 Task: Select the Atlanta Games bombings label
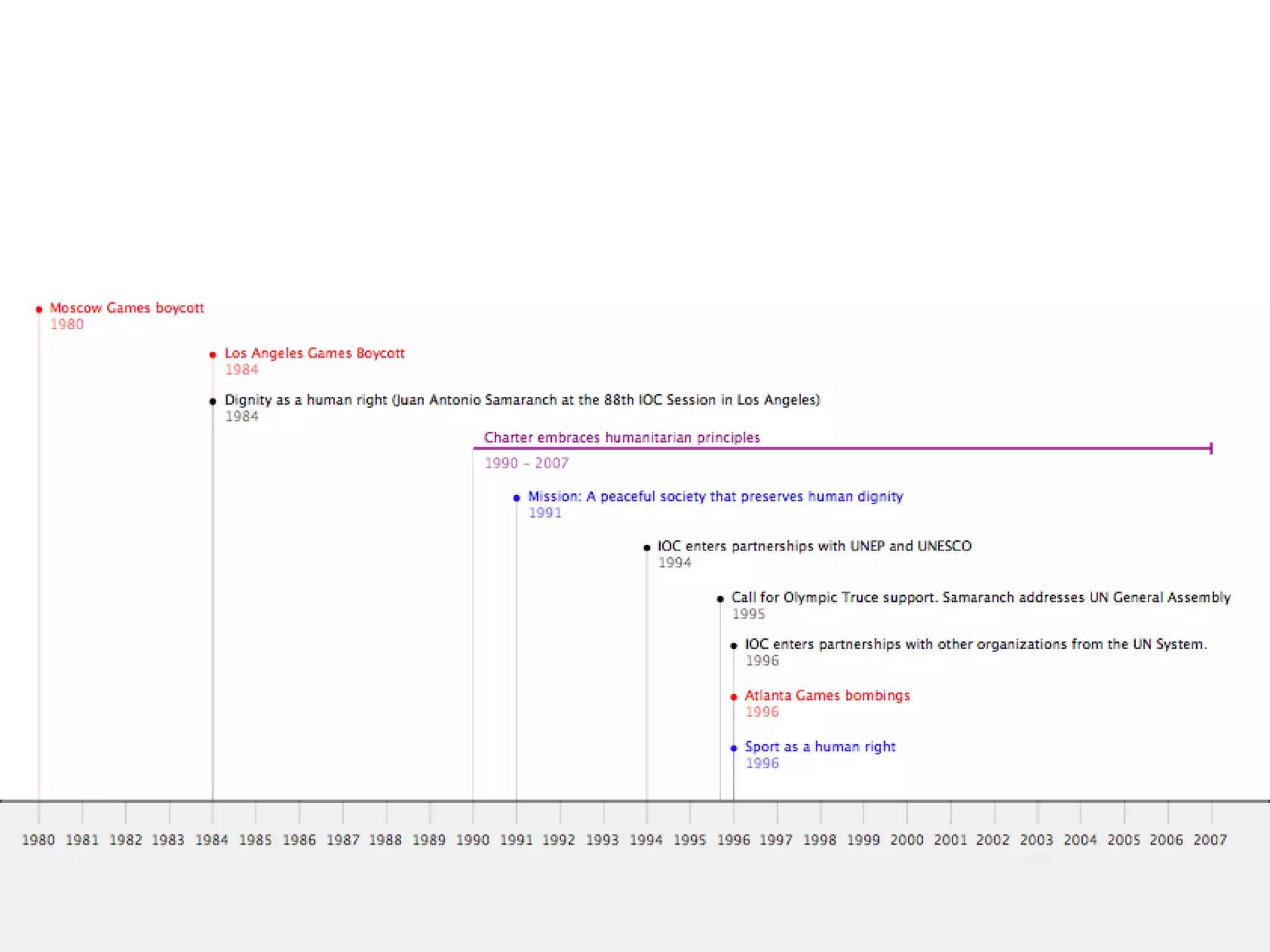pyautogui.click(x=827, y=695)
